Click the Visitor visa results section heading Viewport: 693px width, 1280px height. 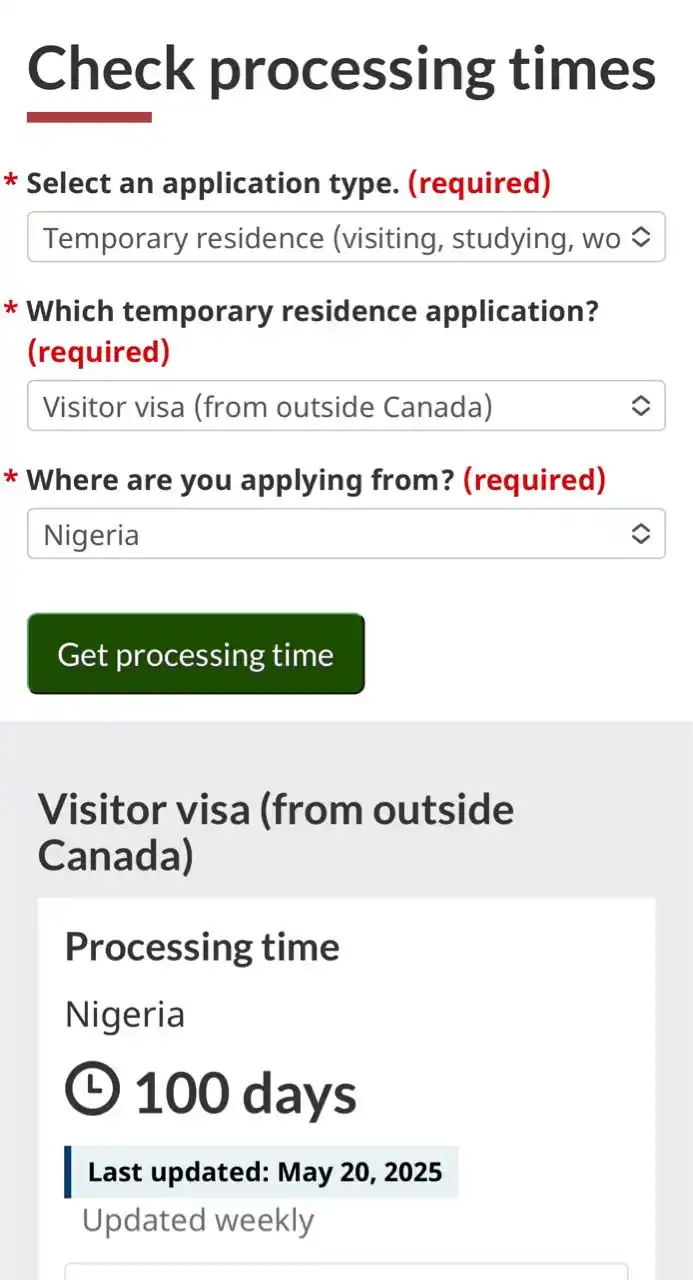[x=276, y=832]
